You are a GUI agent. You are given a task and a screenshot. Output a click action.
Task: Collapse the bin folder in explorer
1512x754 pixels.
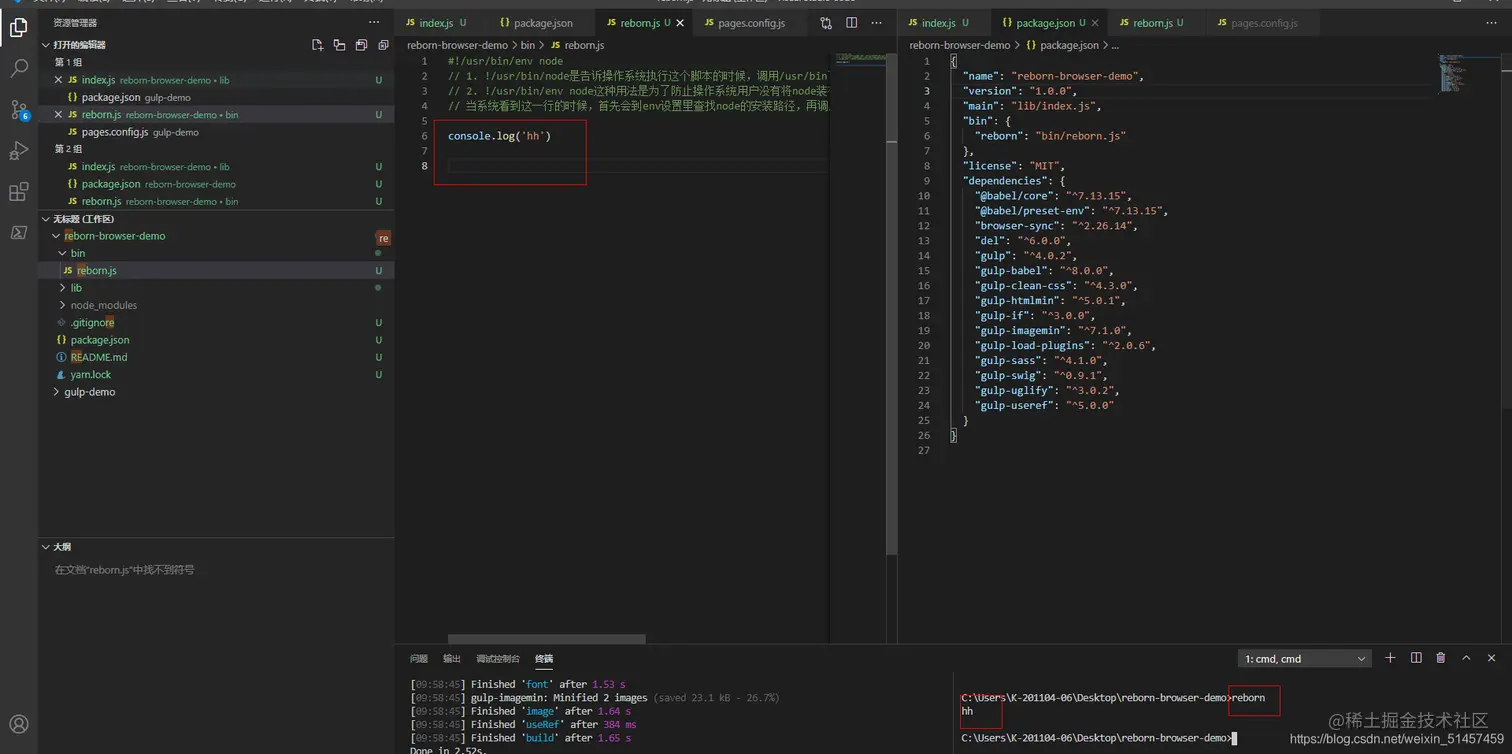pos(62,253)
